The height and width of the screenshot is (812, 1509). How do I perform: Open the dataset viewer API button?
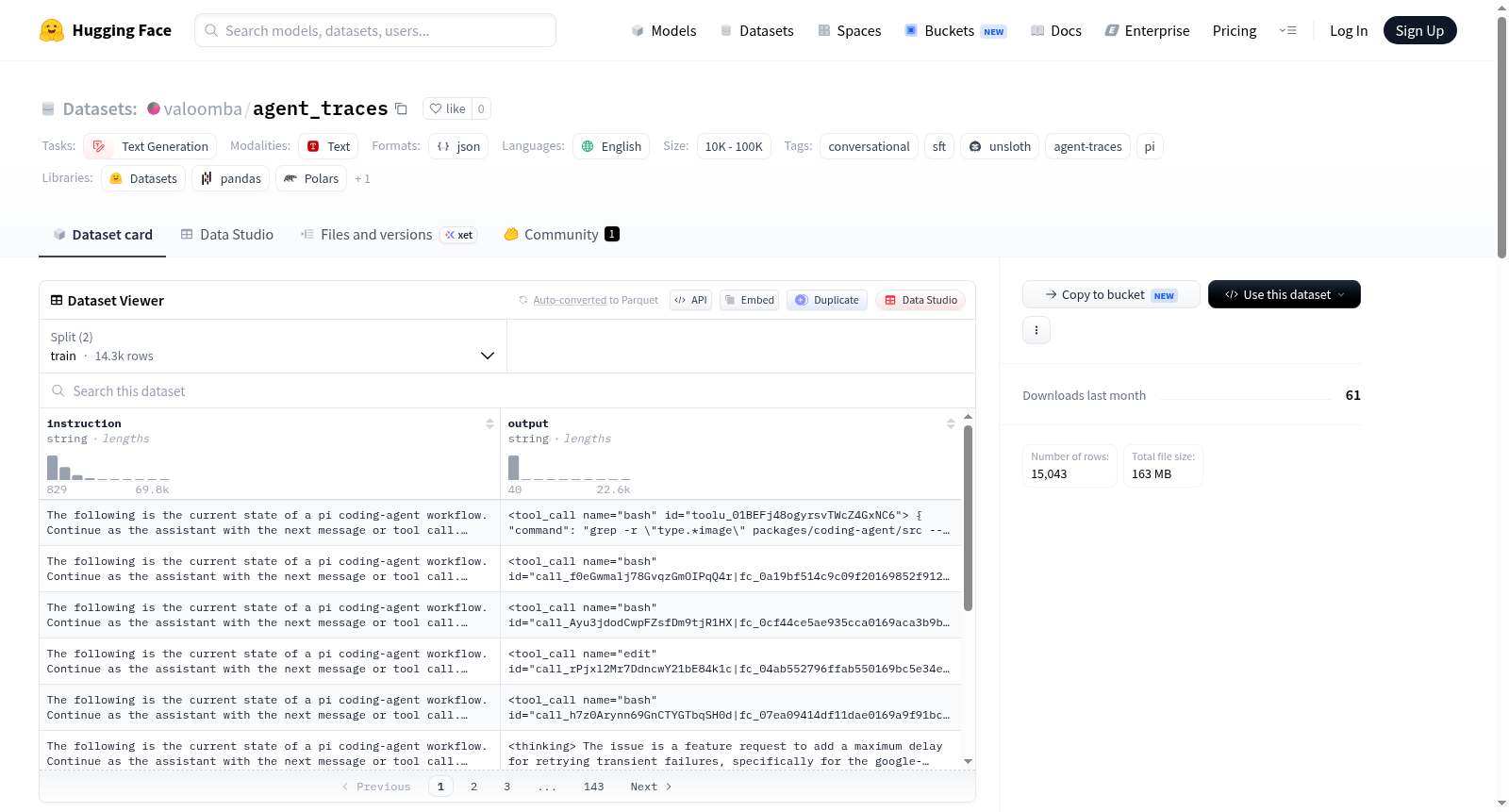[x=690, y=300]
